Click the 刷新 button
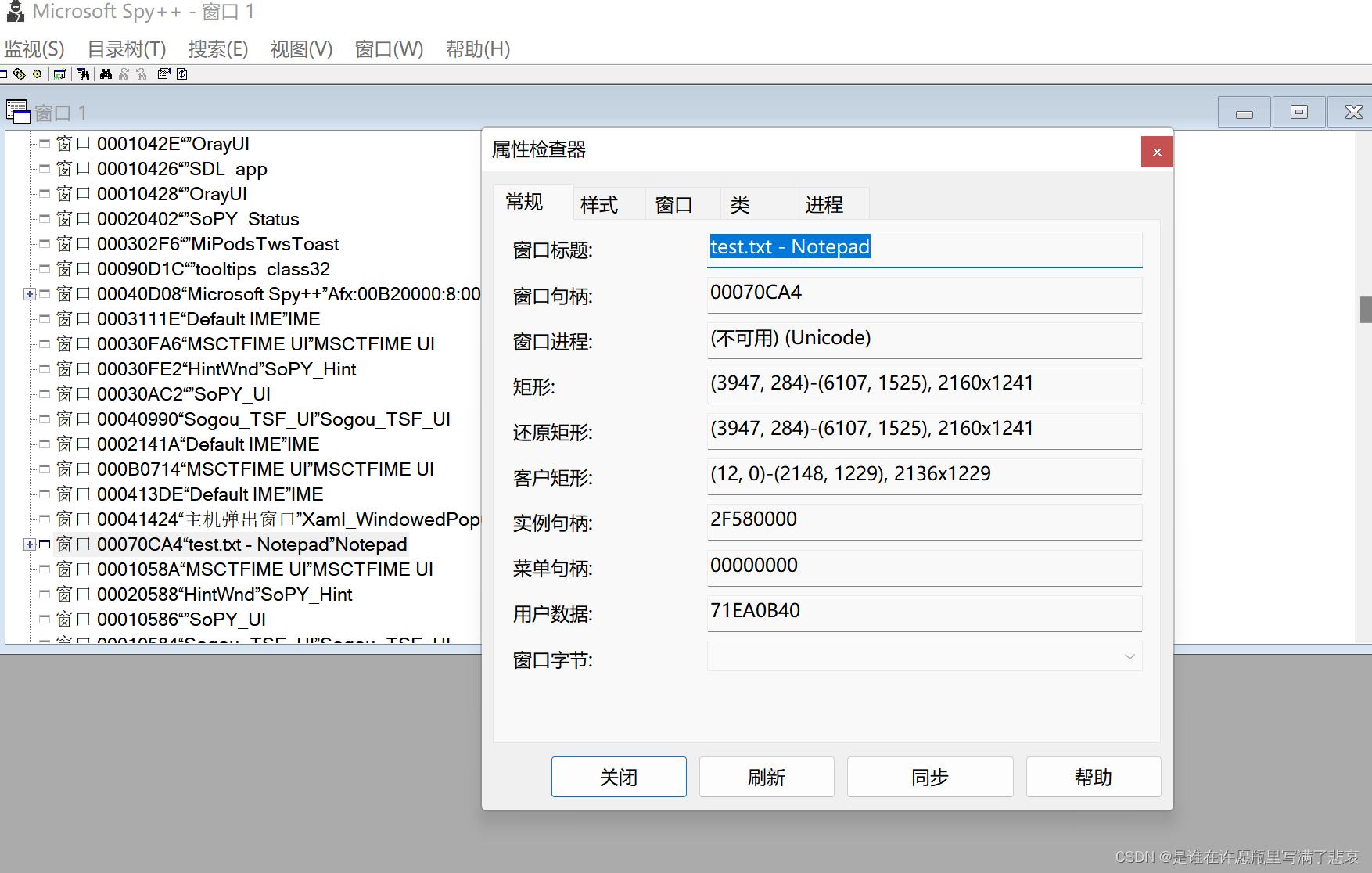This screenshot has height=873, width=1372. tap(767, 777)
